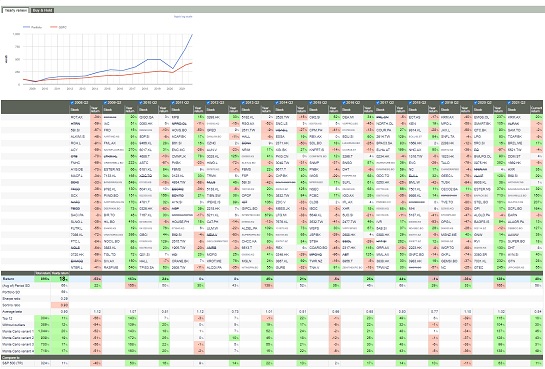
Task: Click the NORTH.OL stock cell
Action: (x=386, y=124)
